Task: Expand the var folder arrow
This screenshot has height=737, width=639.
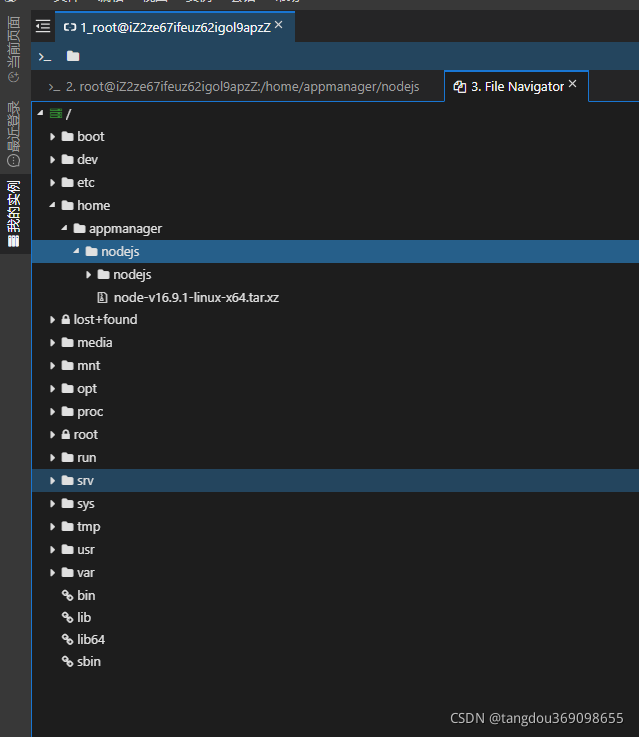Action: [53, 572]
